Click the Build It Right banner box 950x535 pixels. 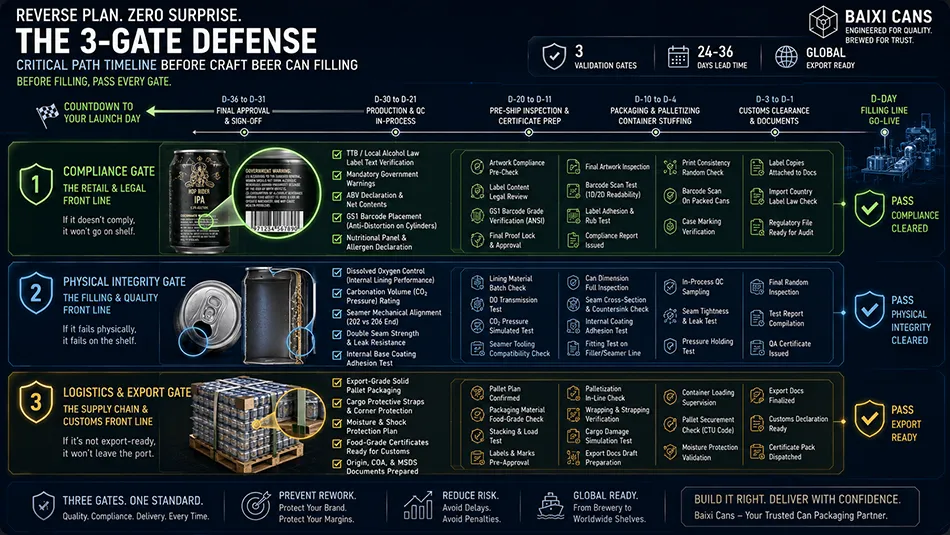pyautogui.click(x=800, y=507)
